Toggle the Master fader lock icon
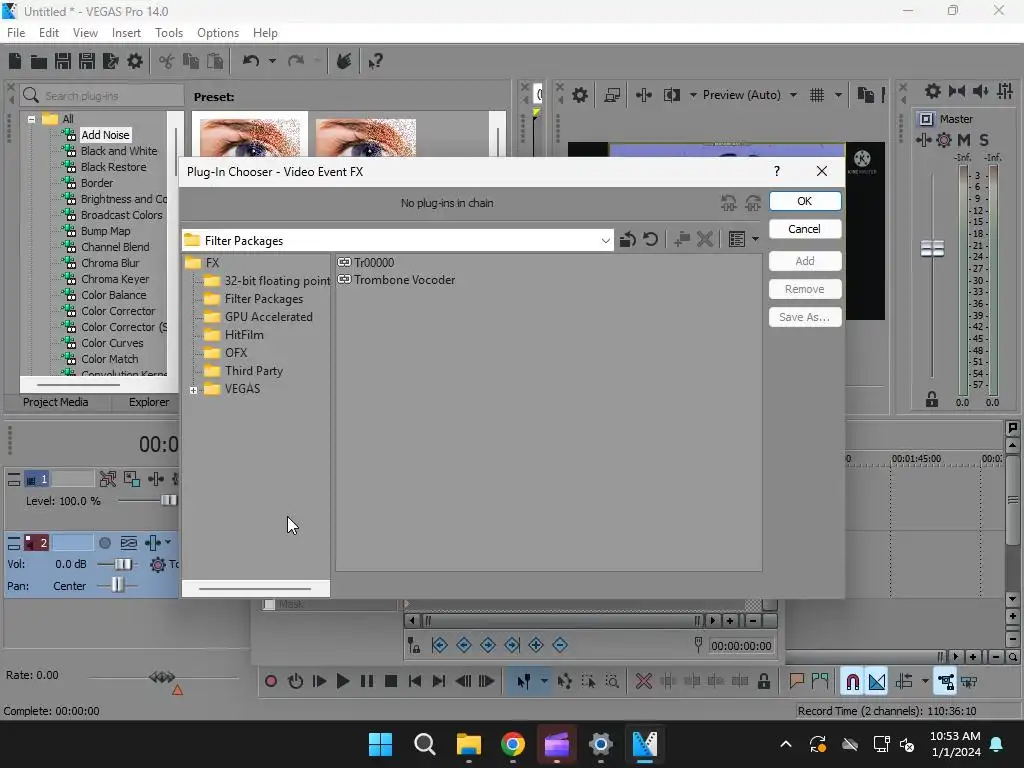 932,400
